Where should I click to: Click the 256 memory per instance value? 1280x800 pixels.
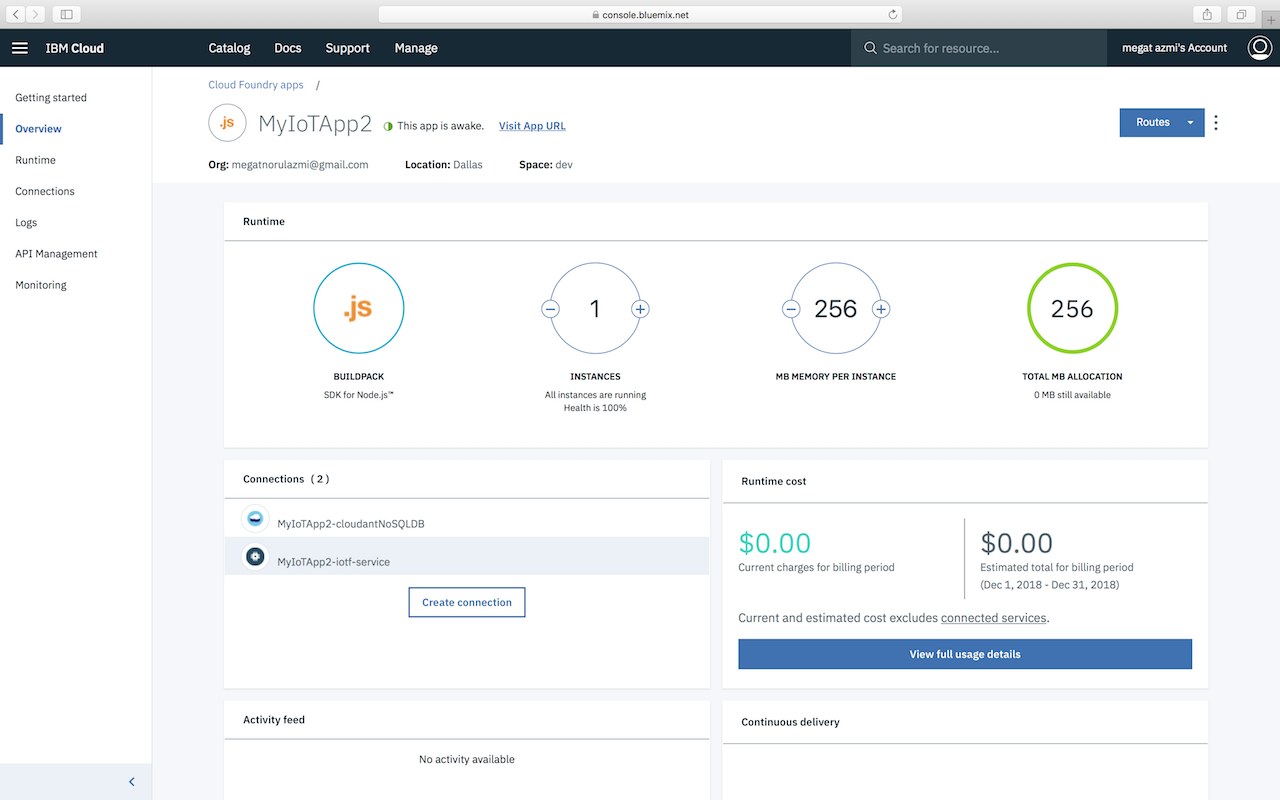(x=836, y=309)
